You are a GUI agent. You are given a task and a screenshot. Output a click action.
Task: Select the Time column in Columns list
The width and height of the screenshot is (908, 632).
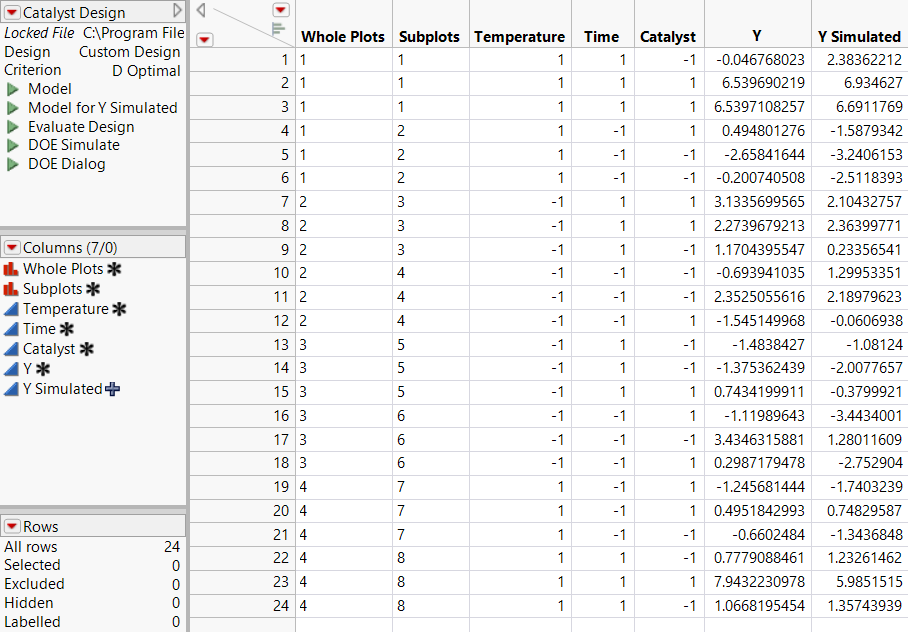(39, 329)
